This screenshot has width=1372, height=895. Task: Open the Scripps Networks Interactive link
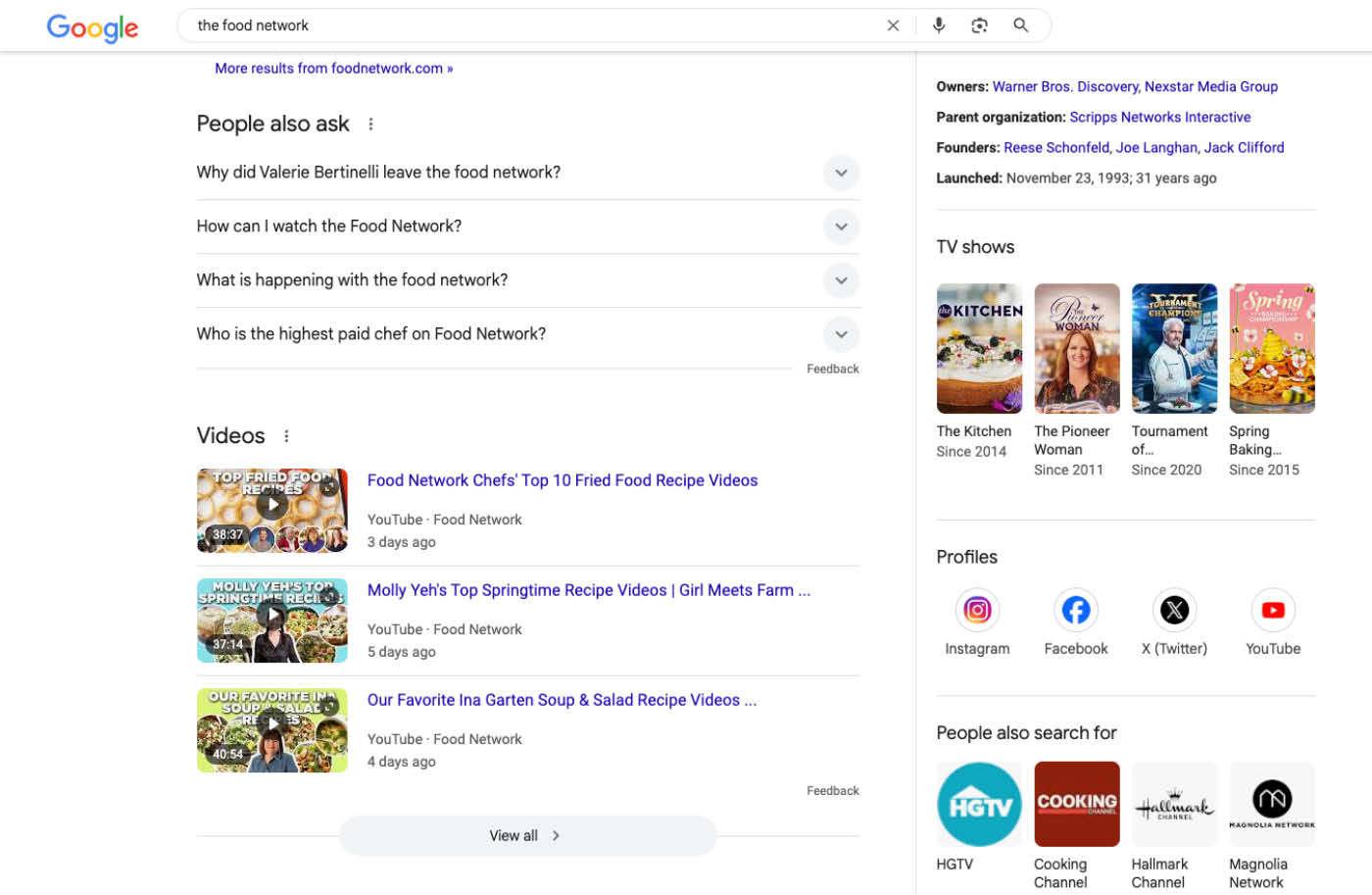click(x=1159, y=117)
